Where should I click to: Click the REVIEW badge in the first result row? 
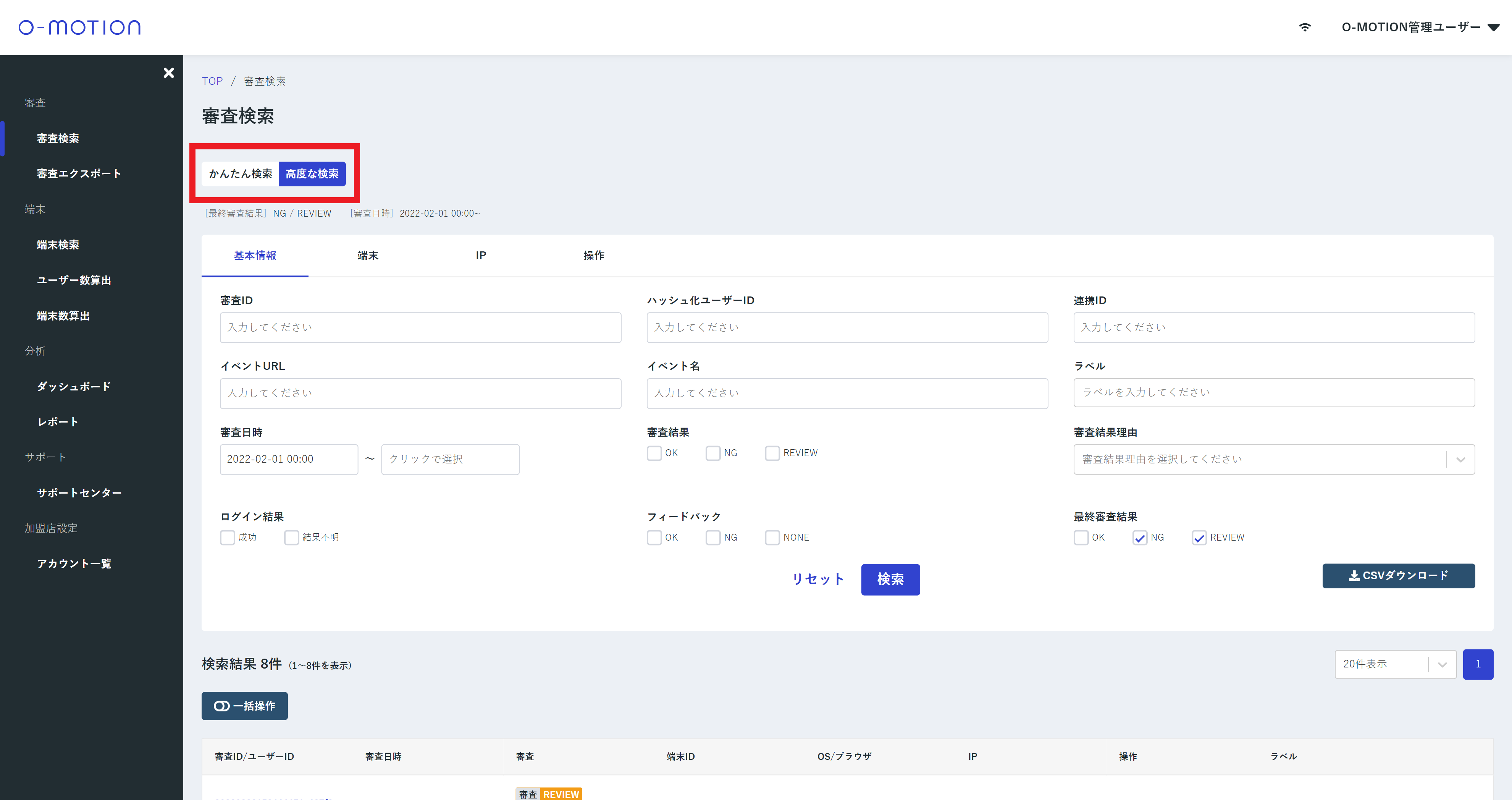[561, 794]
